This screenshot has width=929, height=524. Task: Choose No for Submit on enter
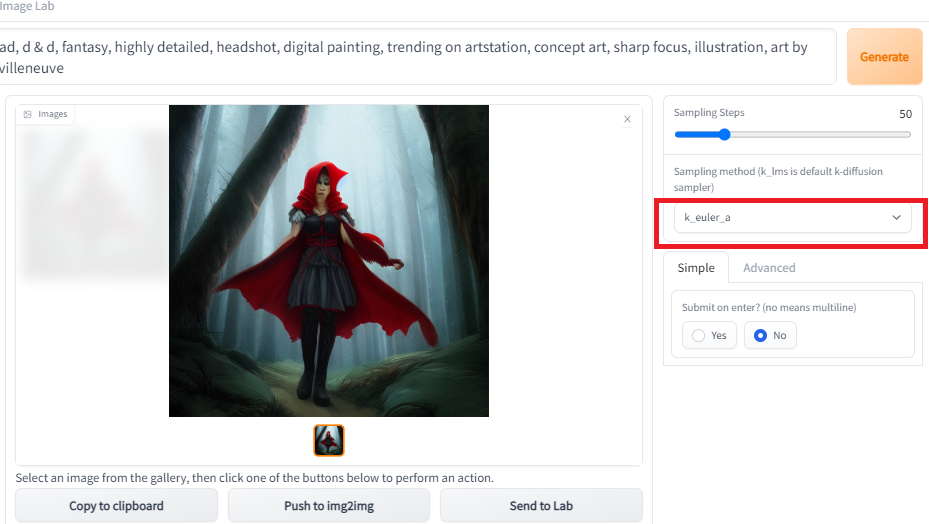(770, 336)
